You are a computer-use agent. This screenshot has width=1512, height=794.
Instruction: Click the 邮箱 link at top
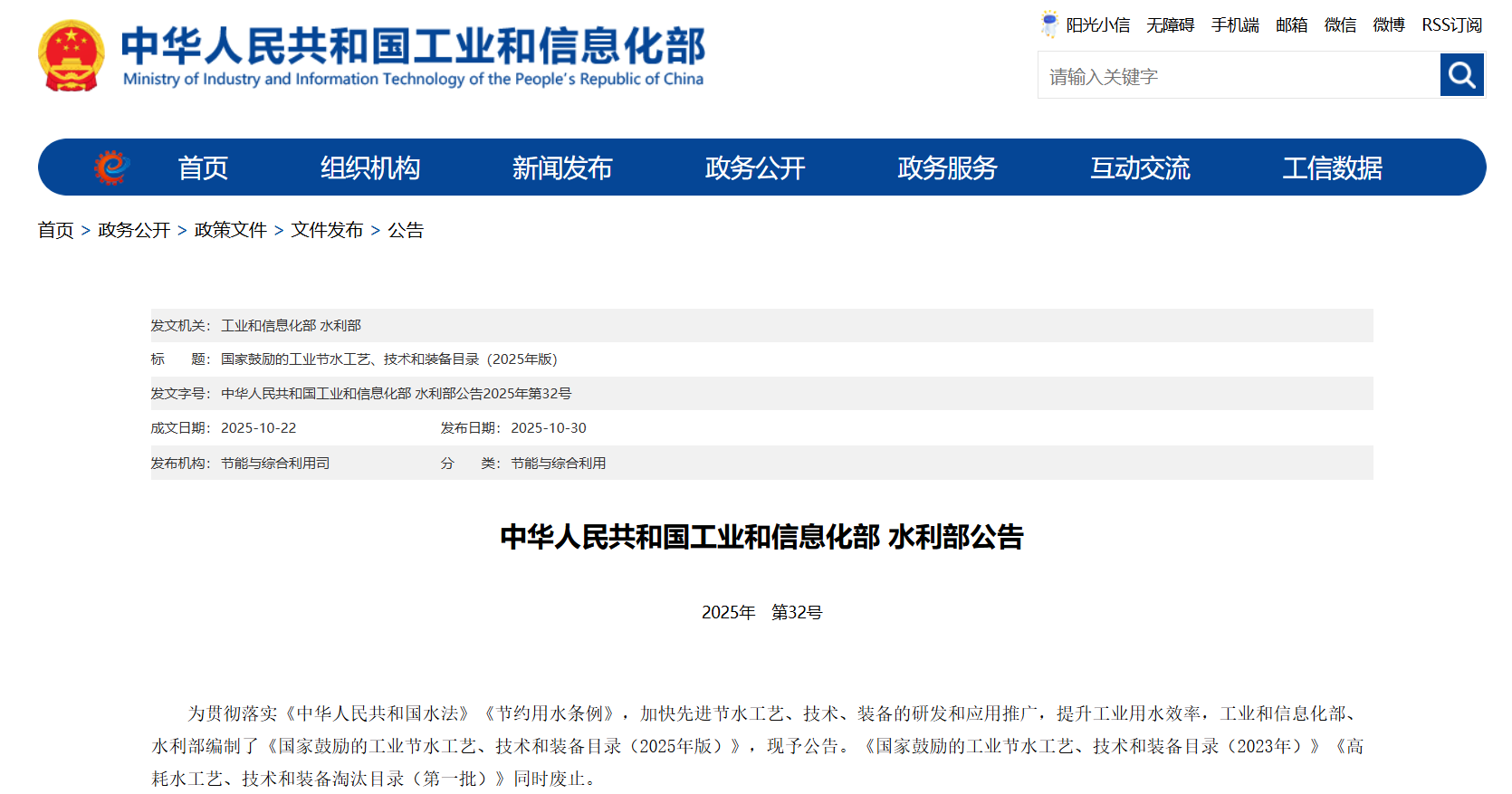[1291, 25]
